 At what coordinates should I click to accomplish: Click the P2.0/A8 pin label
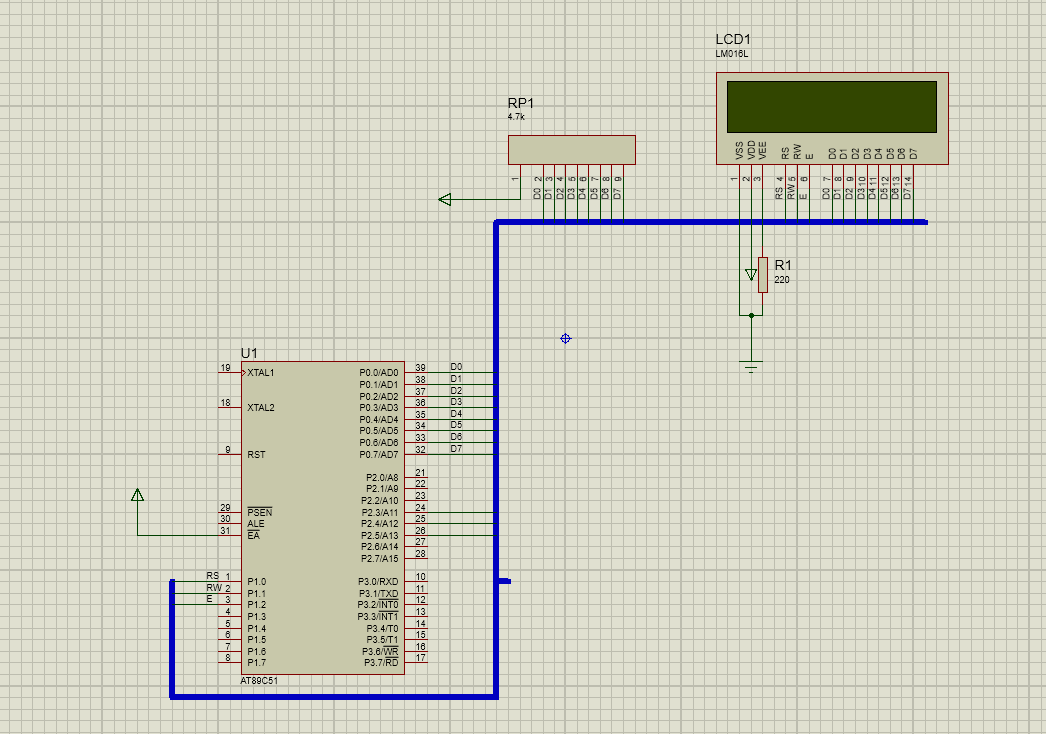click(x=382, y=477)
